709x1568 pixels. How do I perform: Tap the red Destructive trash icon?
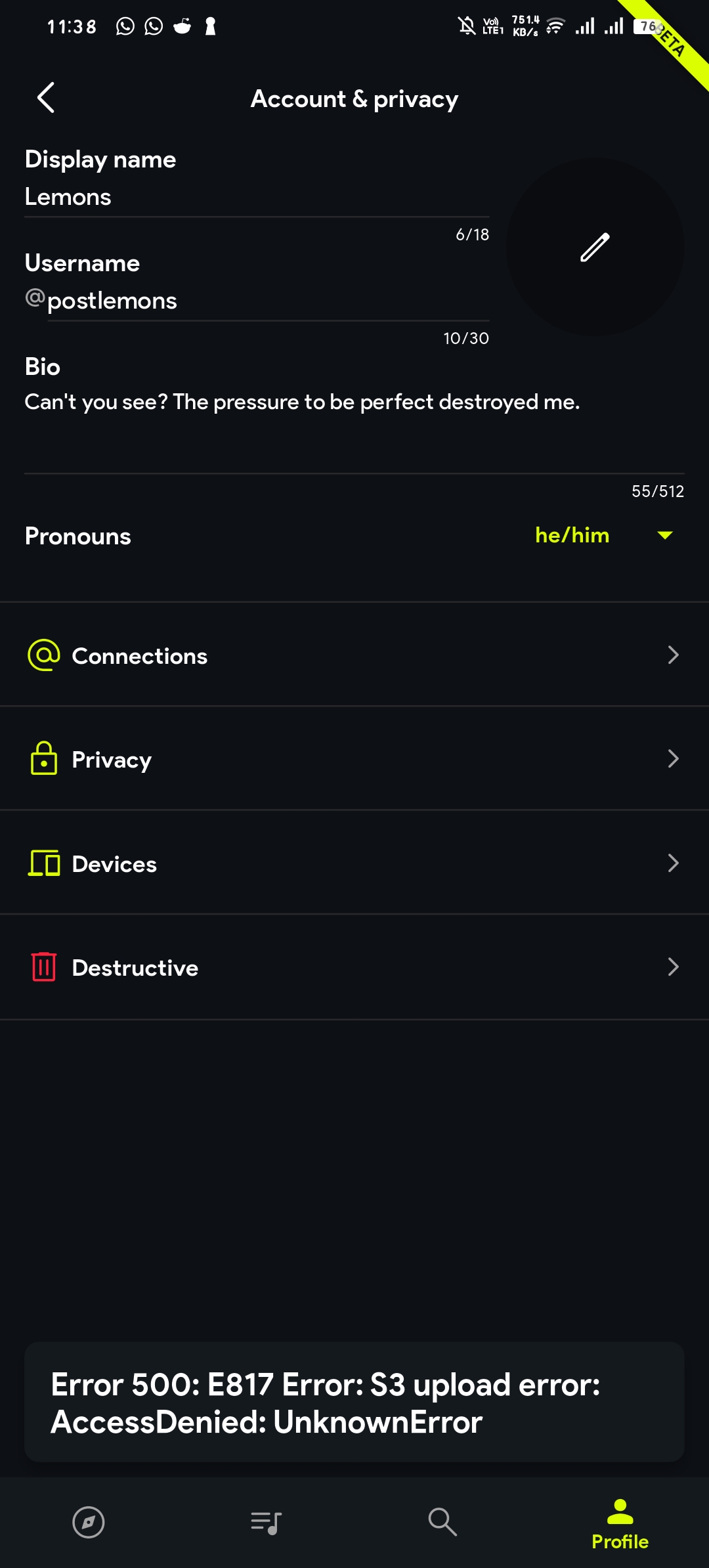[x=44, y=967]
